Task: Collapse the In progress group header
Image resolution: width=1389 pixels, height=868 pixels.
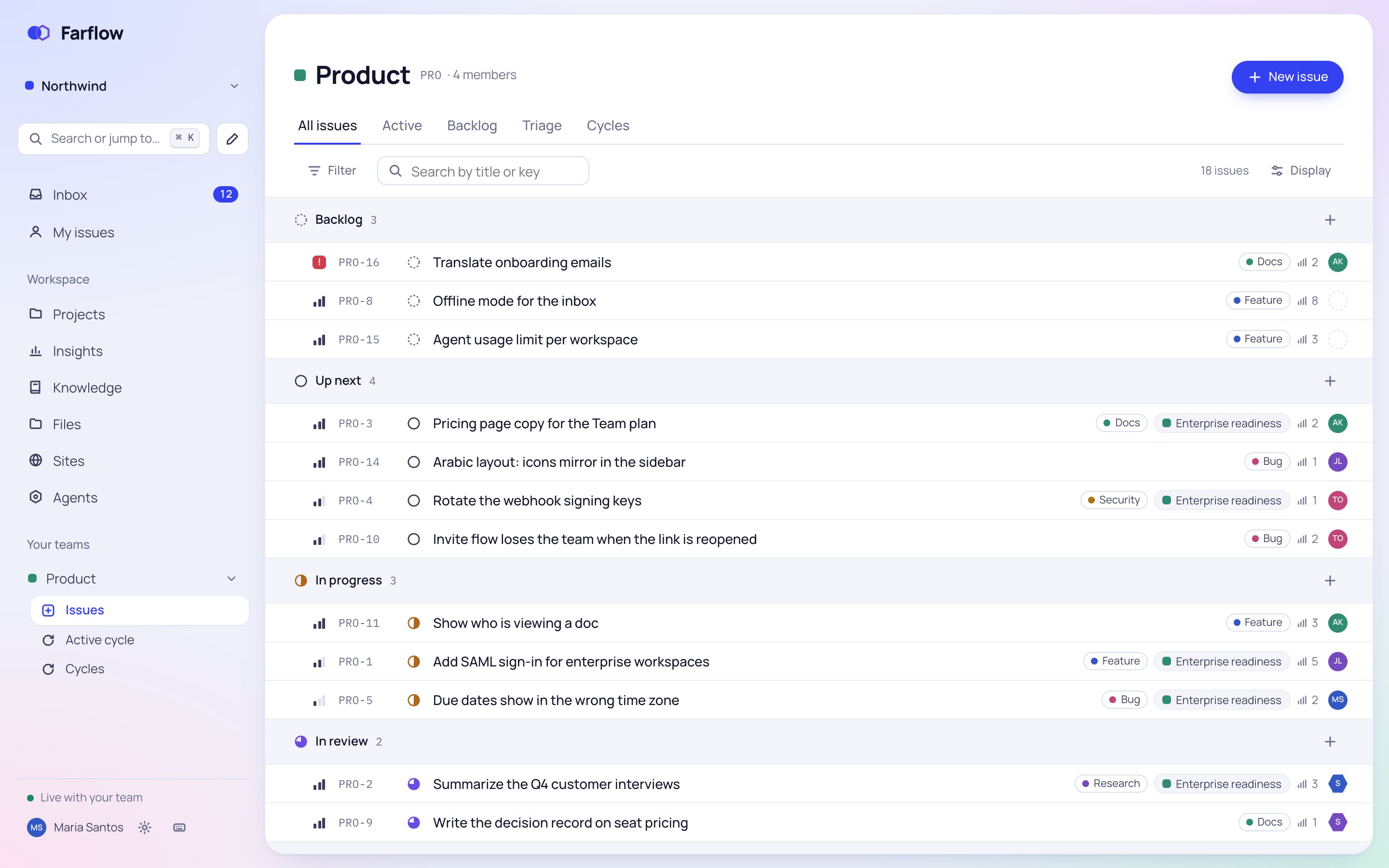Action: pos(345,581)
